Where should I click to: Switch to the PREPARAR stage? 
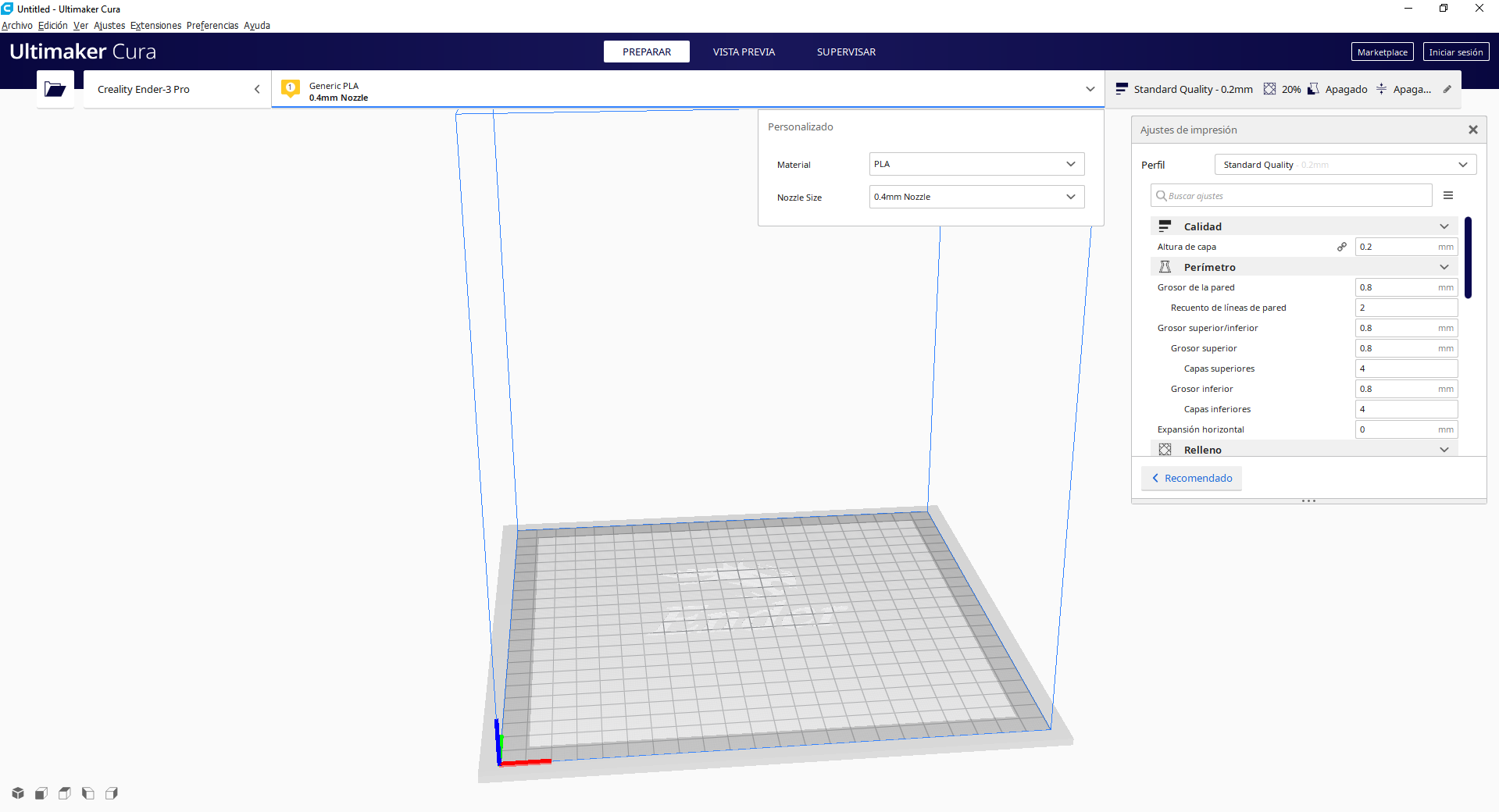pos(647,52)
